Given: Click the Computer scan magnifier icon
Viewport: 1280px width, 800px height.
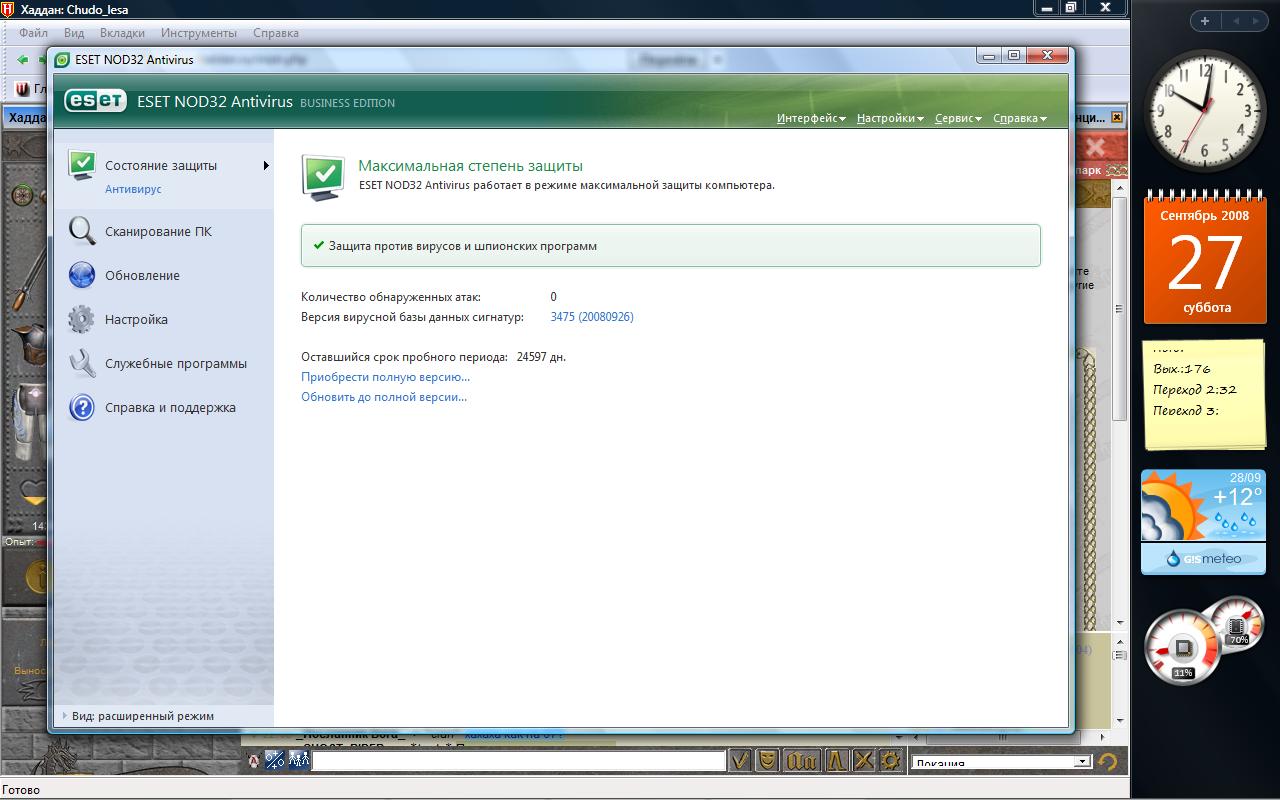Looking at the screenshot, I should click(82, 232).
